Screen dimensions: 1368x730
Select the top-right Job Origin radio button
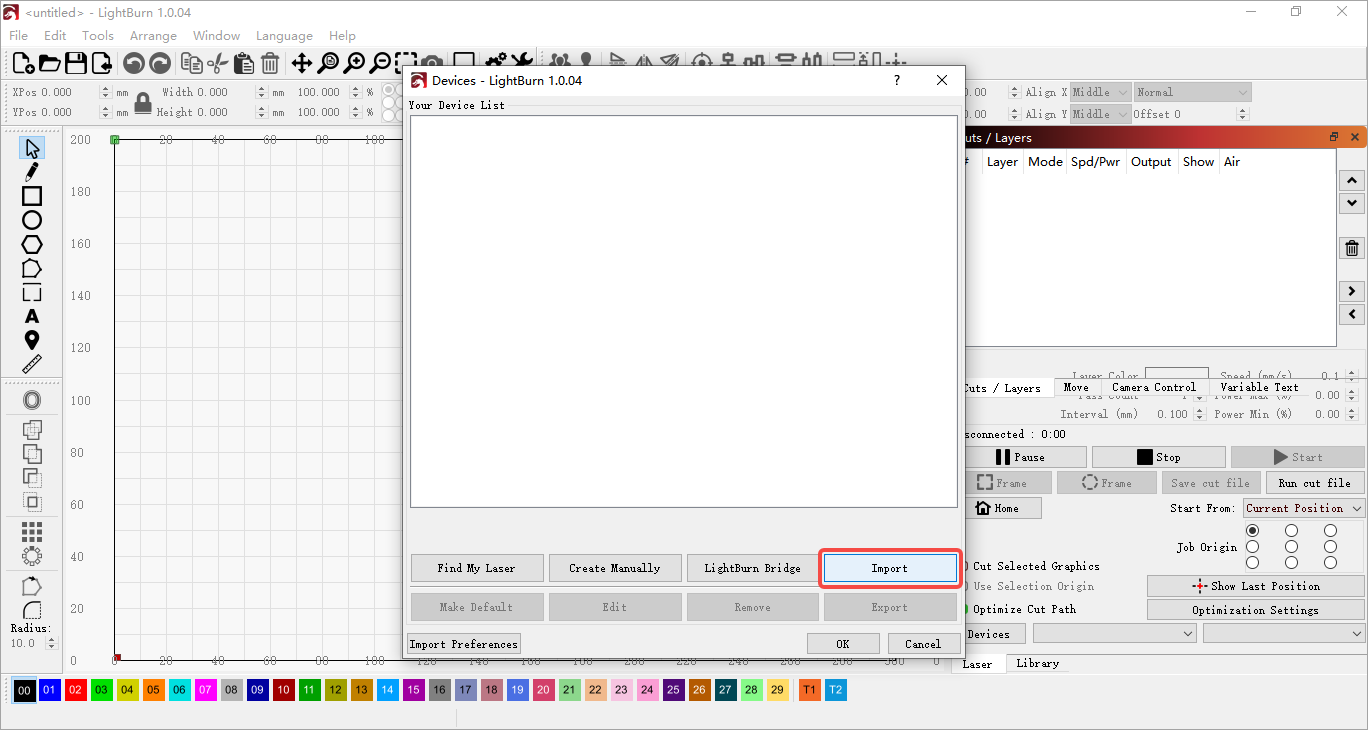[1330, 530]
